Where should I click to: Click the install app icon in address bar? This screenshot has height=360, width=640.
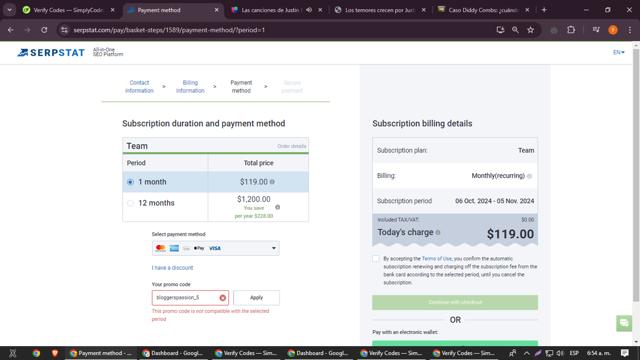[x=500, y=30]
